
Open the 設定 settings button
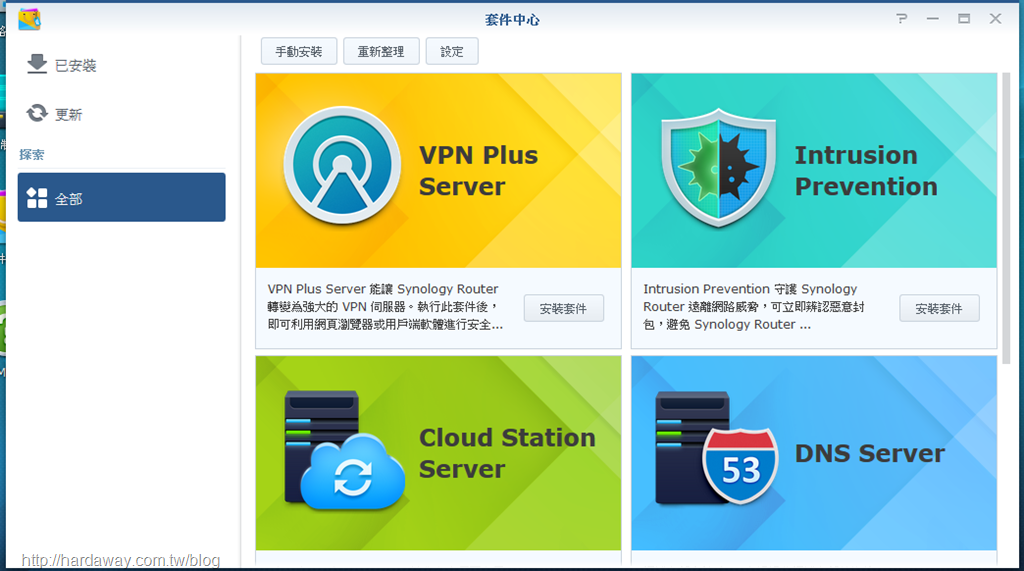pos(452,52)
